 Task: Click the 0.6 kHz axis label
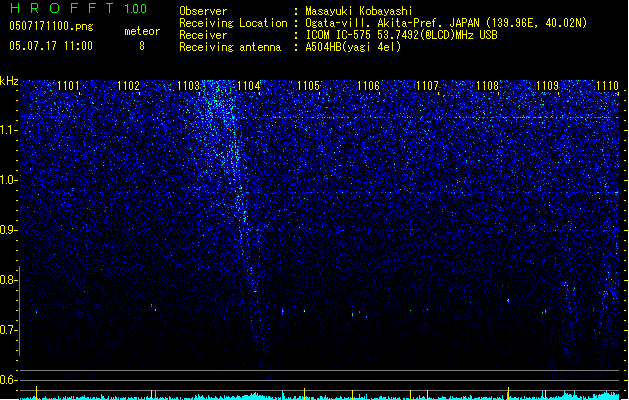click(8, 380)
